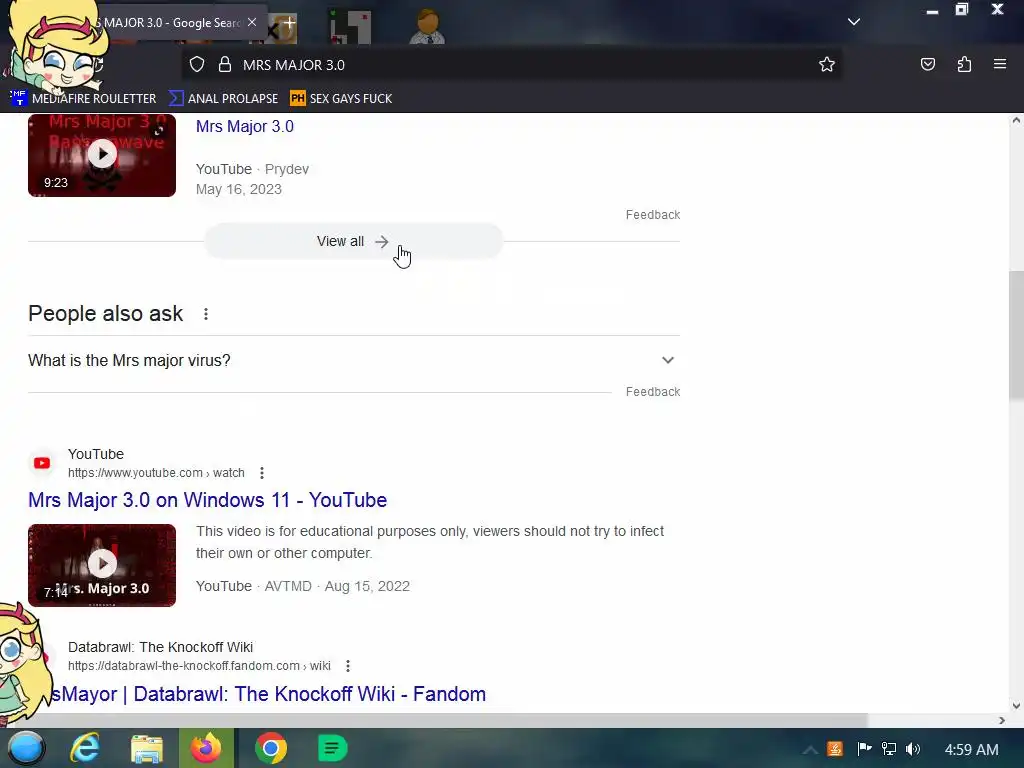The height and width of the screenshot is (768, 1024).
Task: Open the green document app in the taskbar
Action: pos(332,748)
